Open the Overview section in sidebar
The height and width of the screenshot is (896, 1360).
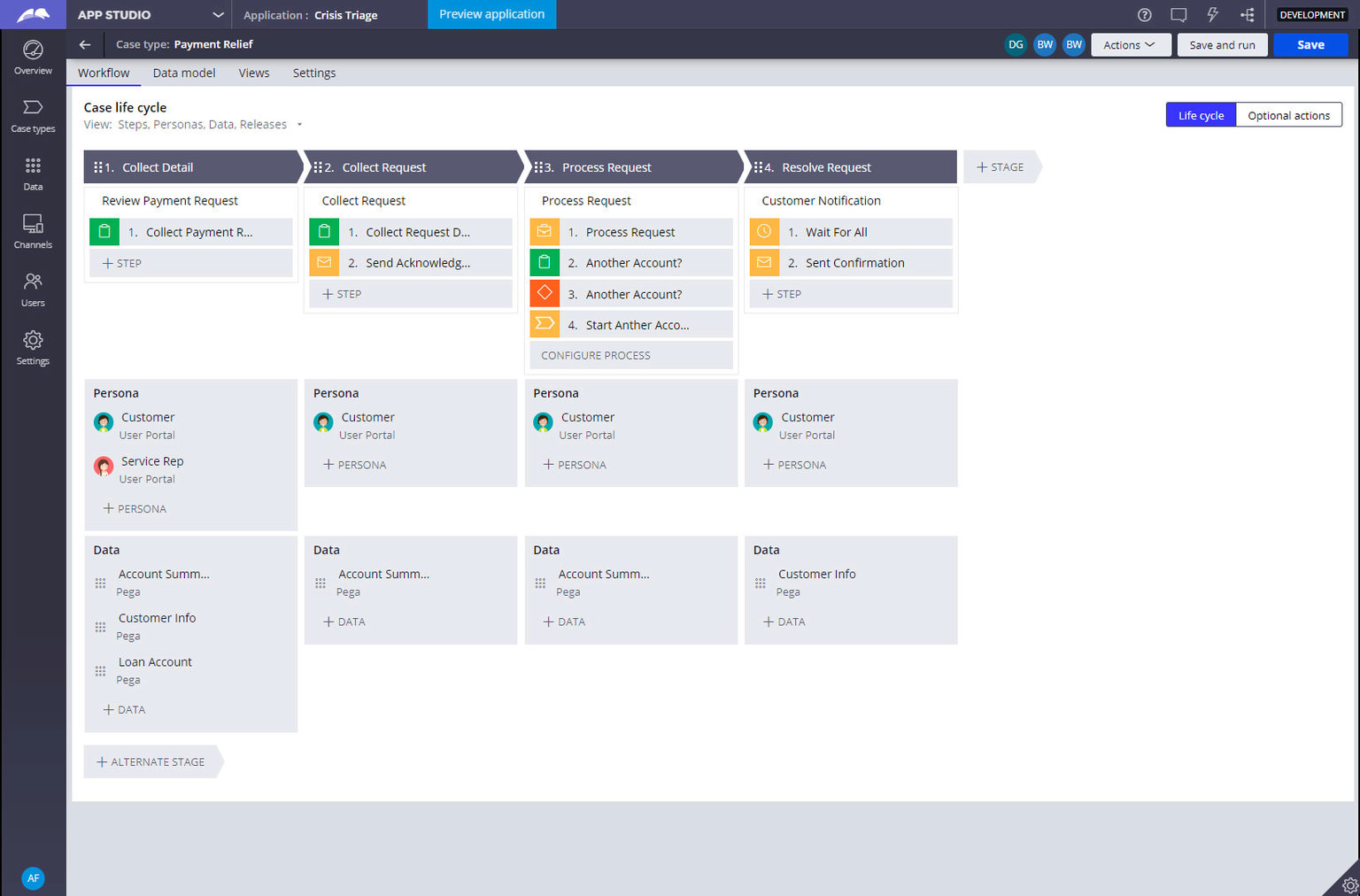(33, 57)
